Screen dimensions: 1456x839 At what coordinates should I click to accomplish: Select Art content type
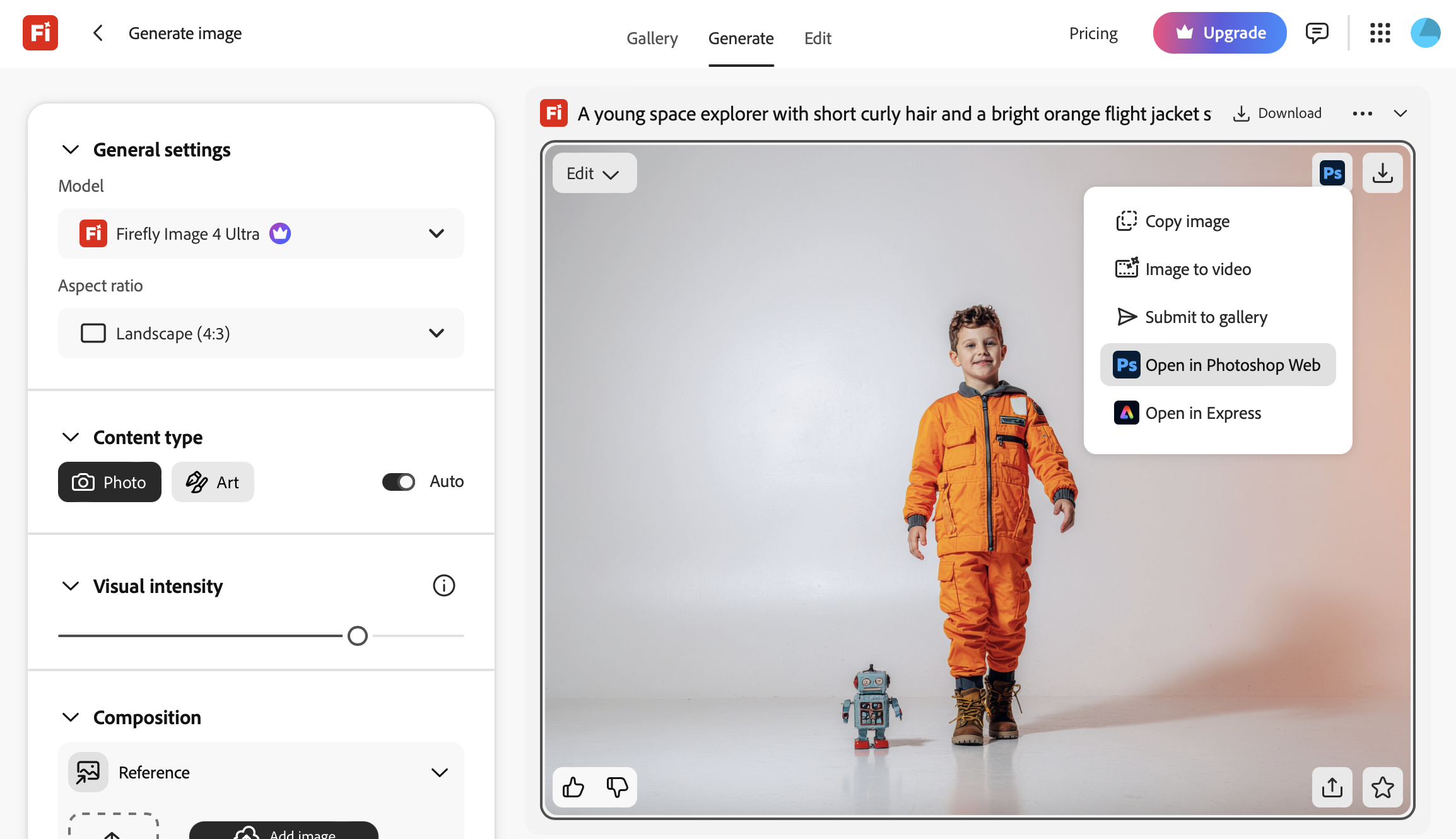coord(213,482)
